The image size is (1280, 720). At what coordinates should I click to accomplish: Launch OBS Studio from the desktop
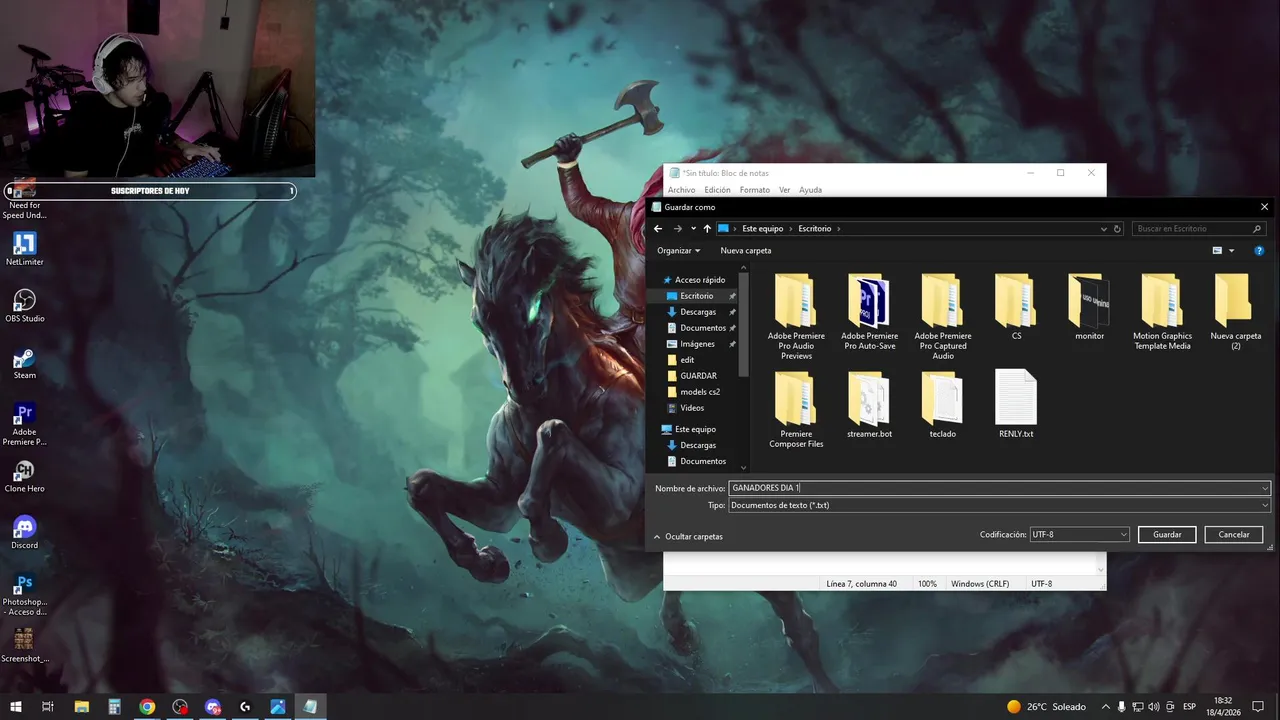[x=24, y=305]
